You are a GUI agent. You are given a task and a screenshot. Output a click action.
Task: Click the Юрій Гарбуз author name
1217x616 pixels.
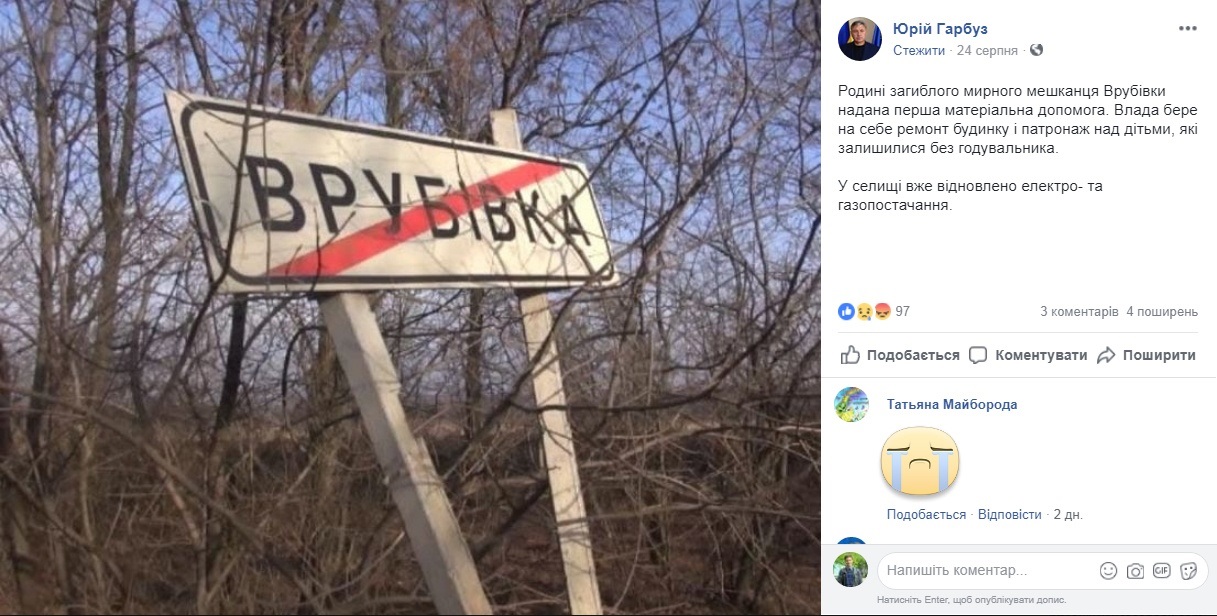coord(940,29)
